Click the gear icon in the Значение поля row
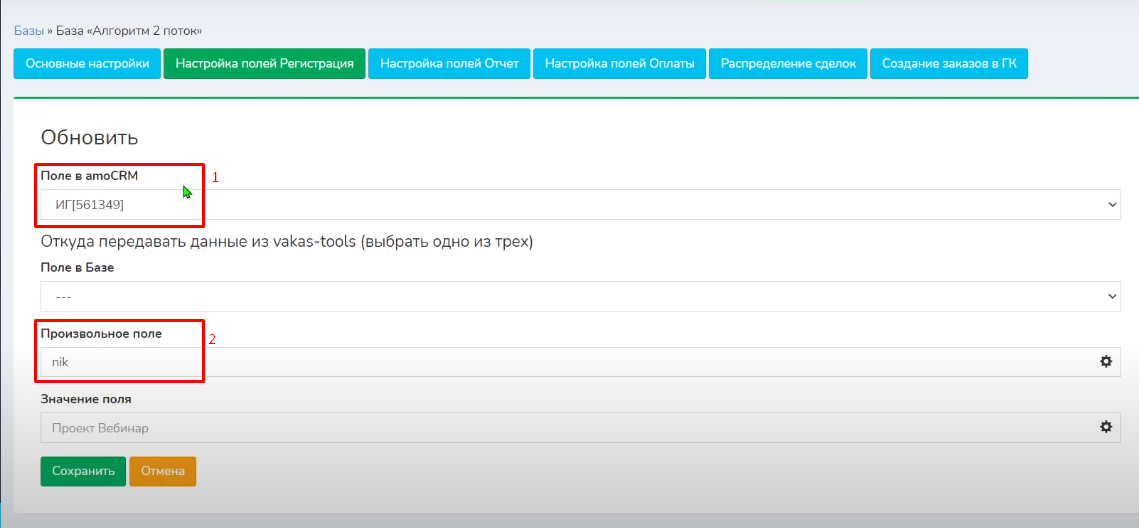The width and height of the screenshot is (1139, 528). 1105,427
